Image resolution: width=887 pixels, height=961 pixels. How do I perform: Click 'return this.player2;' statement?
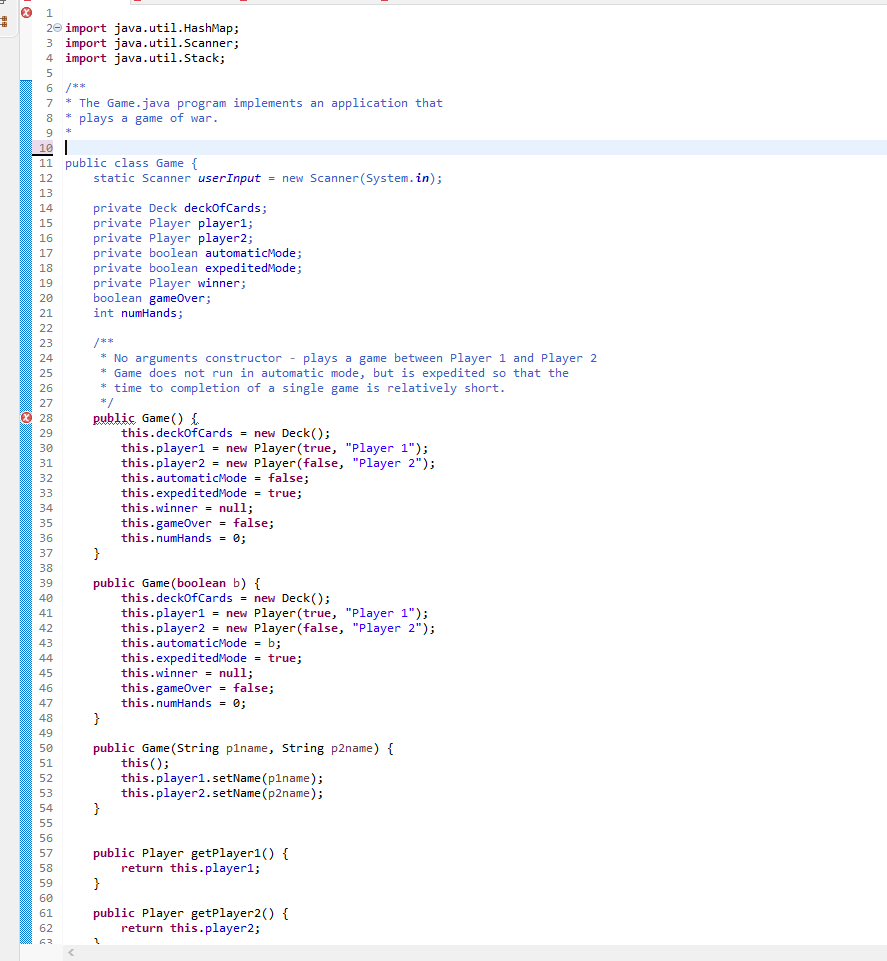pyautogui.click(x=191, y=929)
